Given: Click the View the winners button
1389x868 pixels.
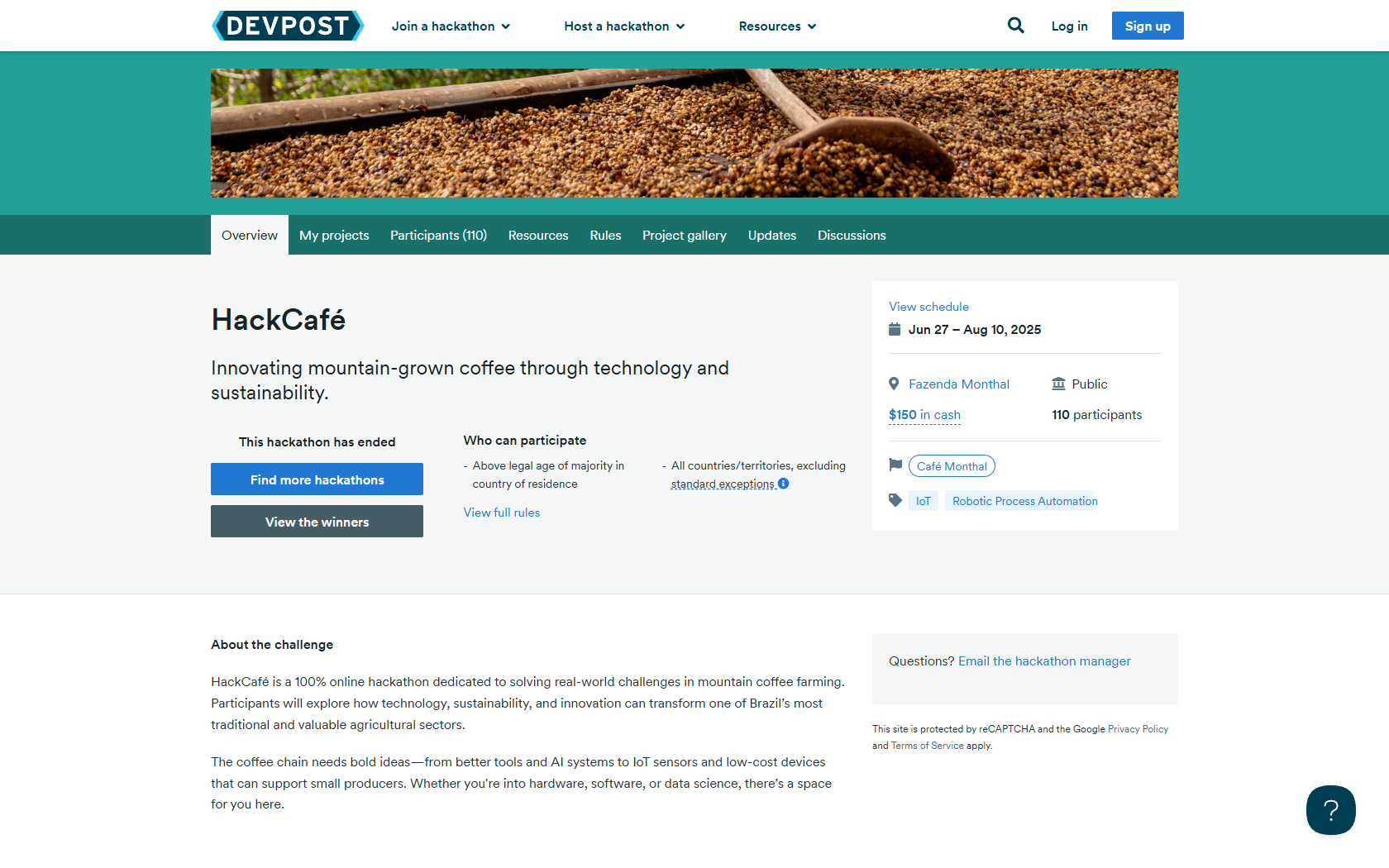Looking at the screenshot, I should 317,522.
